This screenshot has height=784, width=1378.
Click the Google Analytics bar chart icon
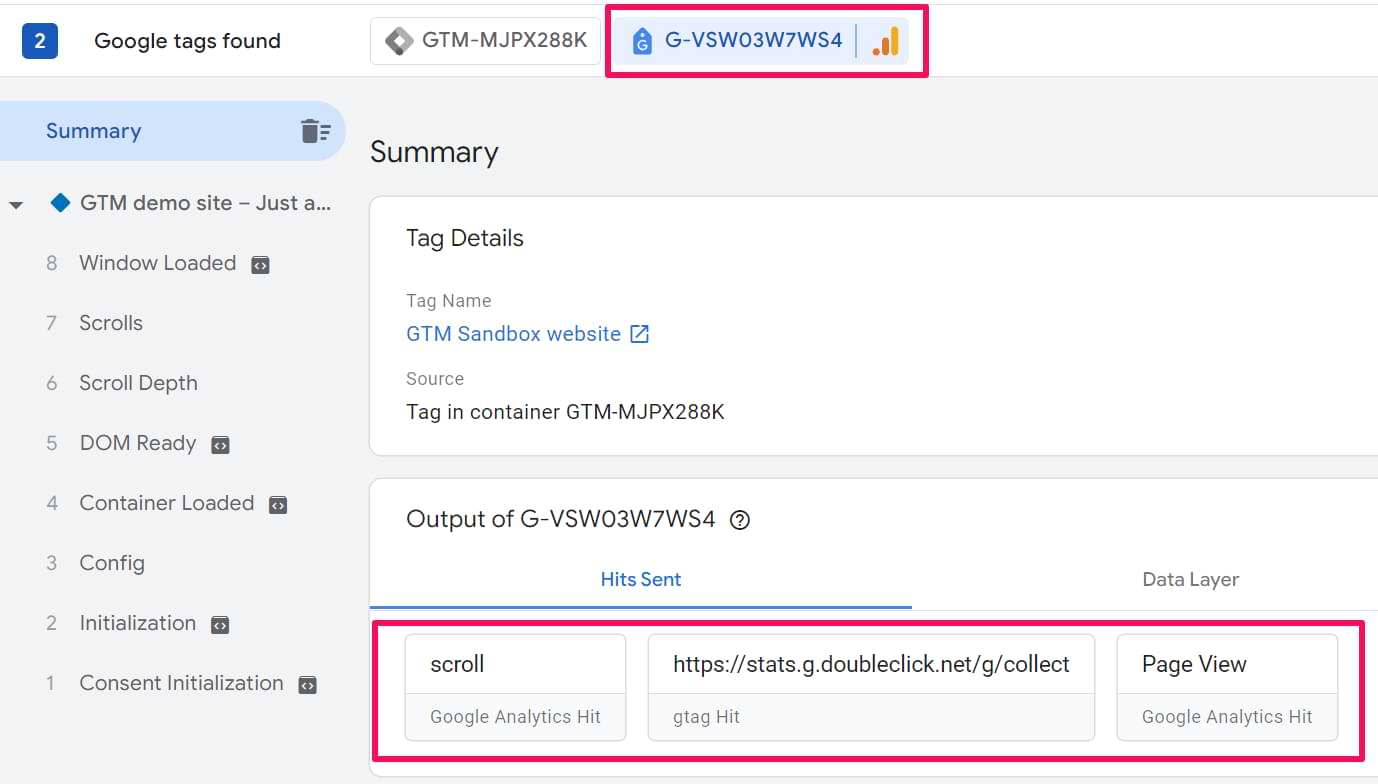(x=885, y=41)
